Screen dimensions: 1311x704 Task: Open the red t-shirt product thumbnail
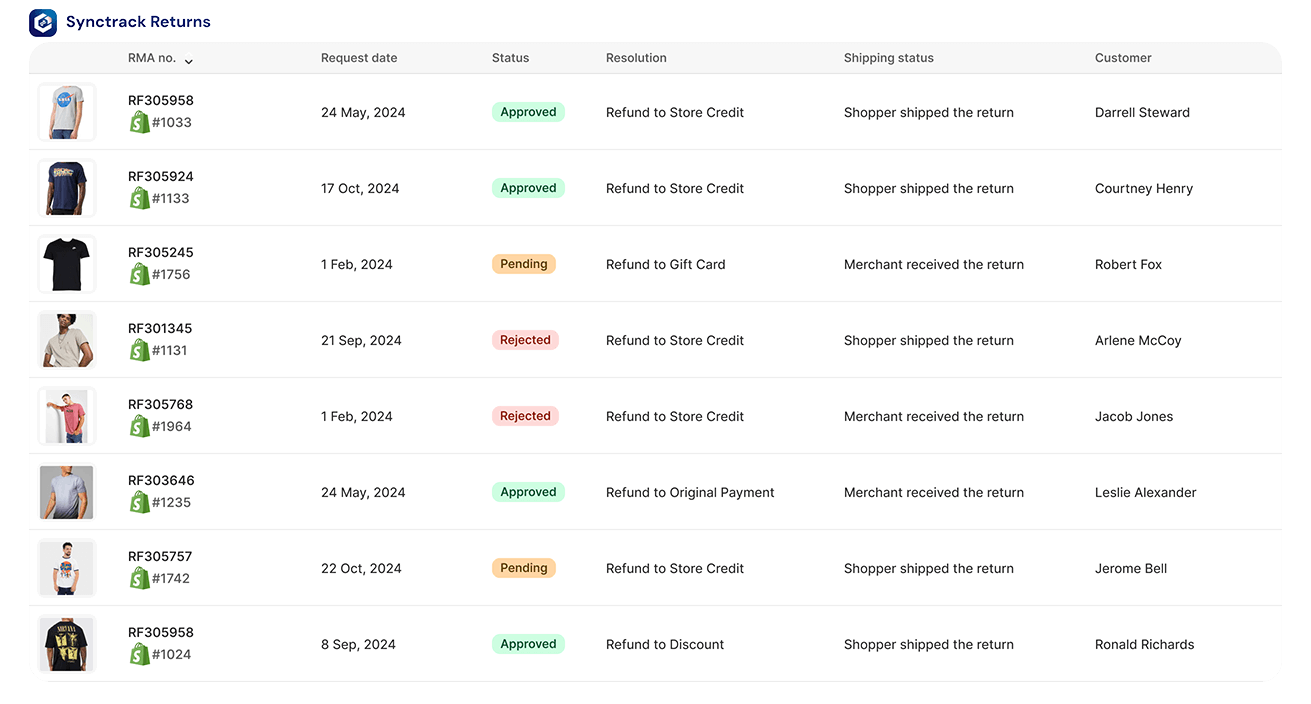tap(67, 416)
